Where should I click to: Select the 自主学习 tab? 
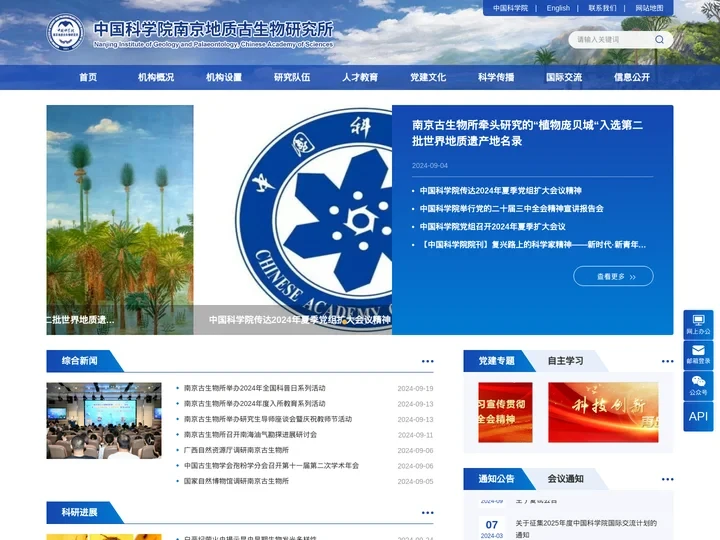[x=565, y=361]
